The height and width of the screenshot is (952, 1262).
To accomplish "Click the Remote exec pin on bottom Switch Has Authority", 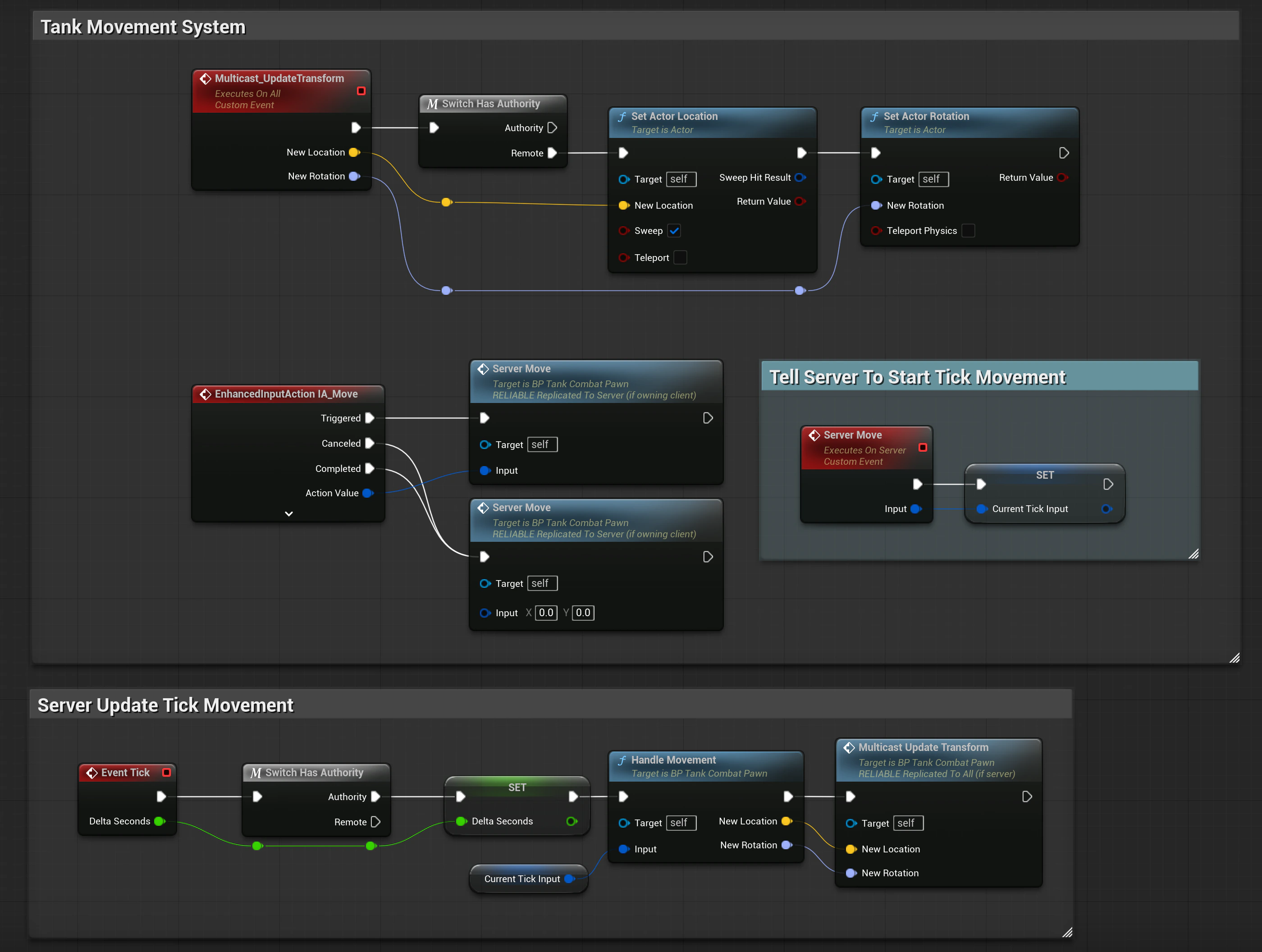I will pyautogui.click(x=375, y=822).
